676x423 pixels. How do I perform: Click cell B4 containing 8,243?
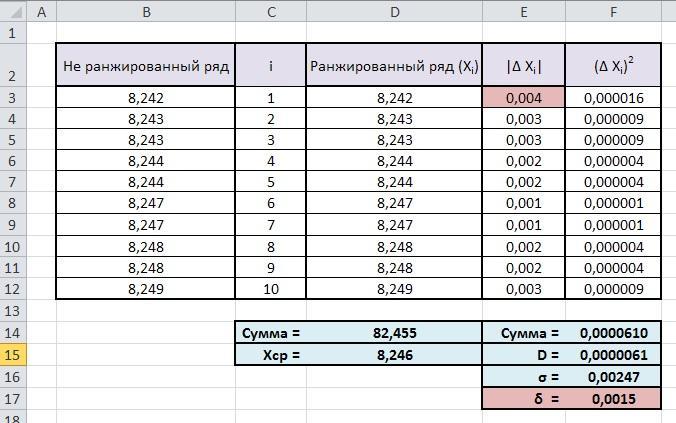[146, 119]
